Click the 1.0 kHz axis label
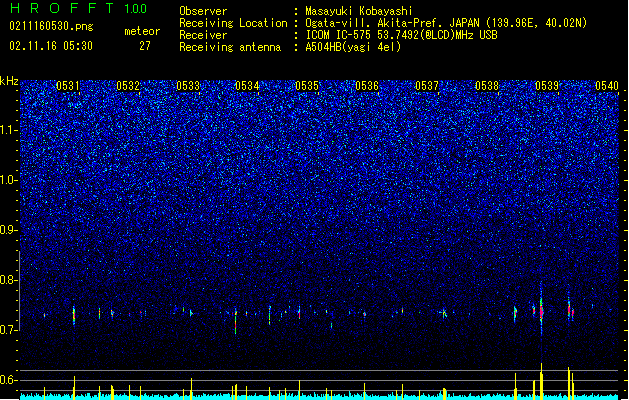The width and height of the screenshot is (629, 400). tap(8, 180)
